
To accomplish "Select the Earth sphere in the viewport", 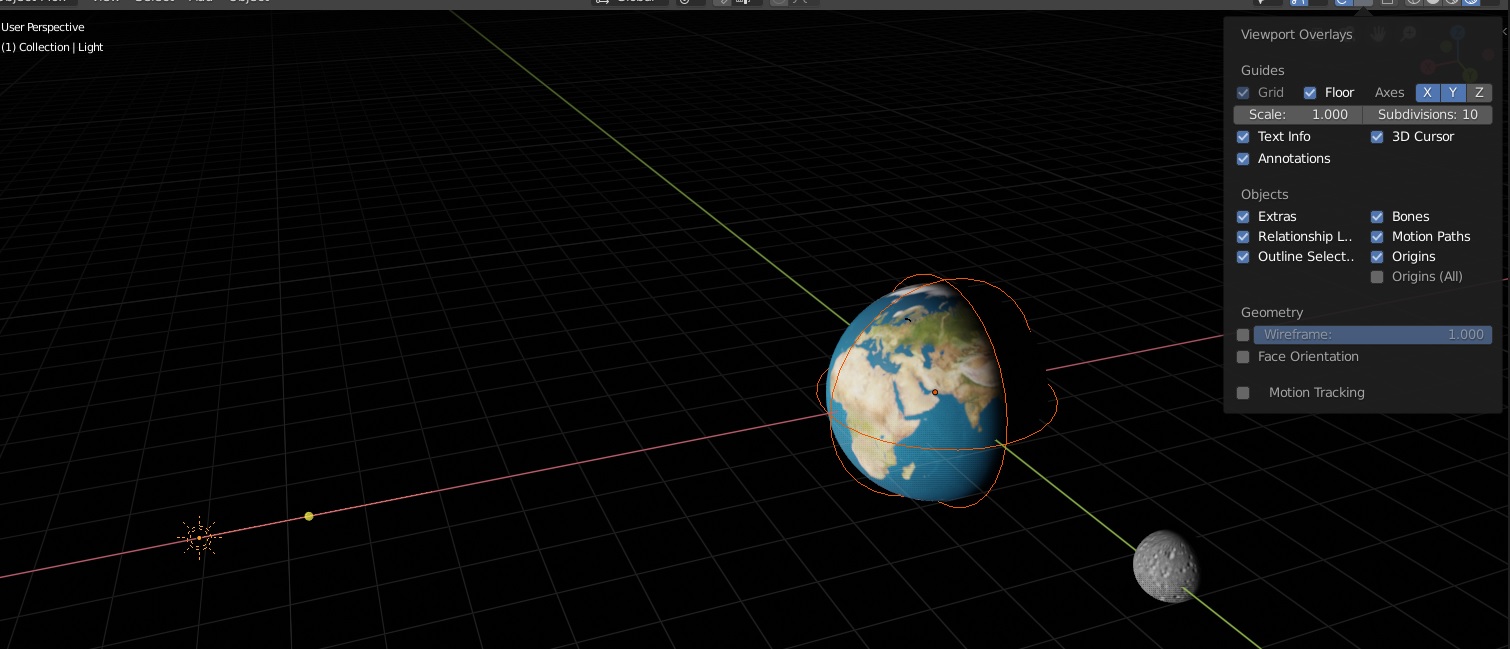I will pos(917,392).
